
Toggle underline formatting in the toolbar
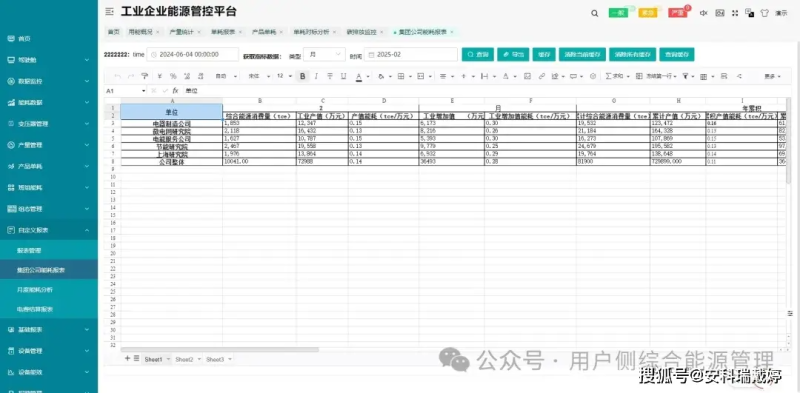[343, 76]
